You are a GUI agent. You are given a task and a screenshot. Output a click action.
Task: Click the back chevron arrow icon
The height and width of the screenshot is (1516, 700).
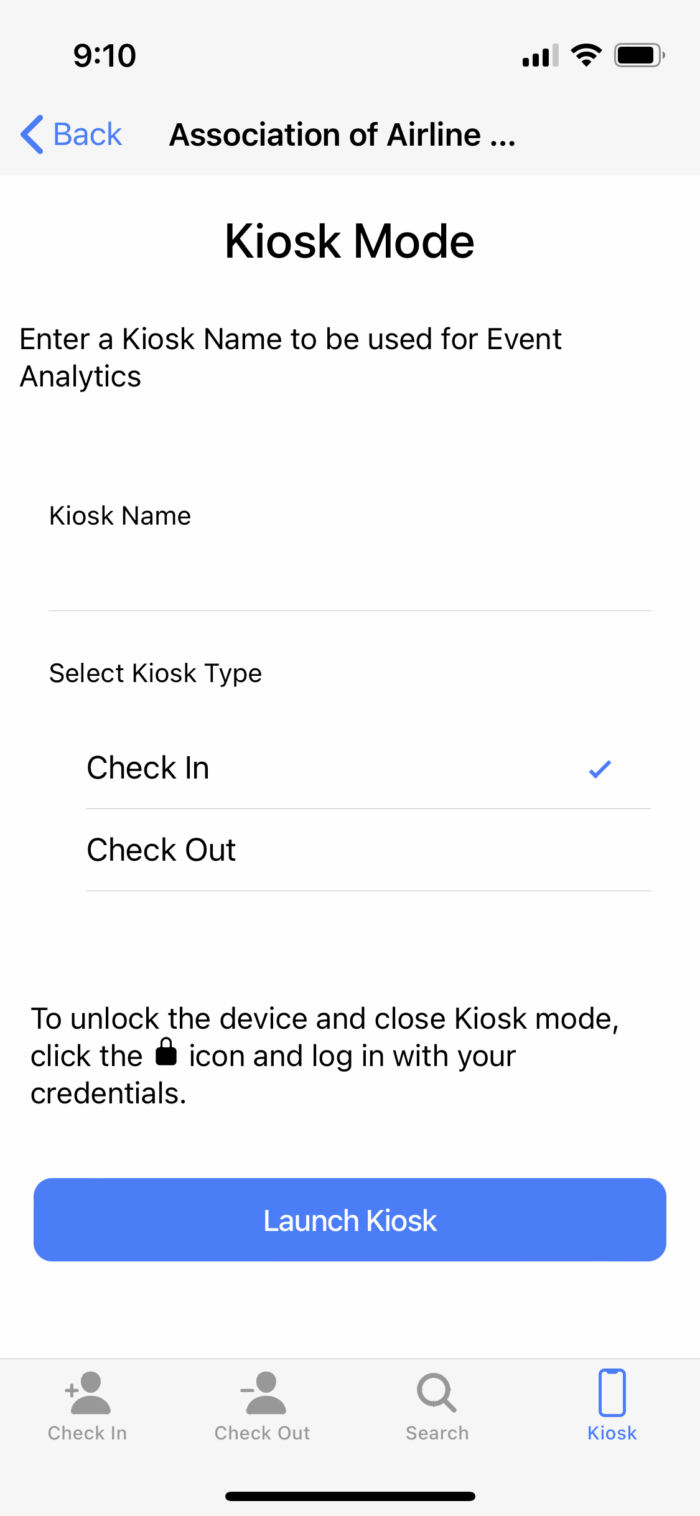coord(30,134)
